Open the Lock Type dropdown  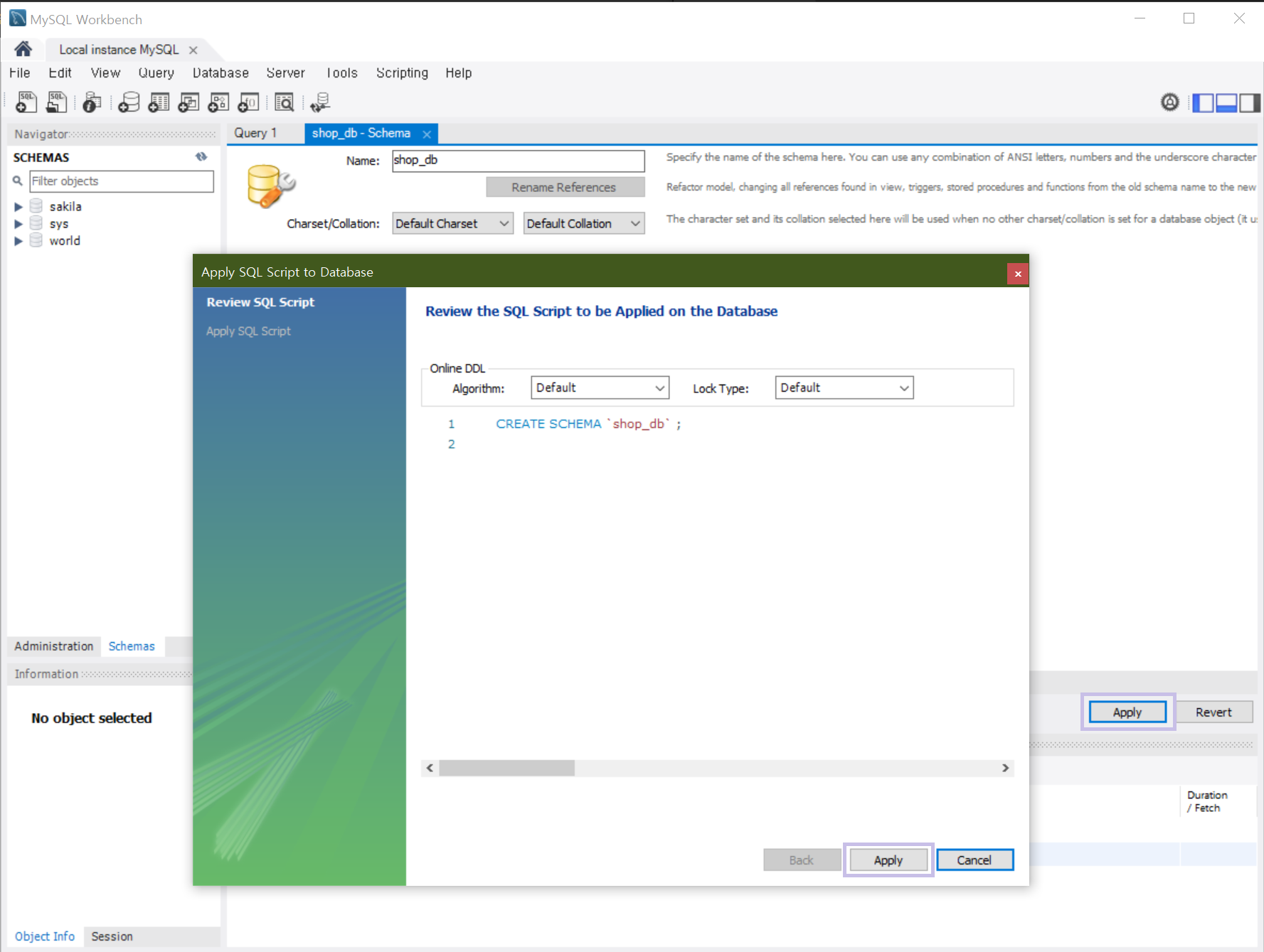point(844,387)
